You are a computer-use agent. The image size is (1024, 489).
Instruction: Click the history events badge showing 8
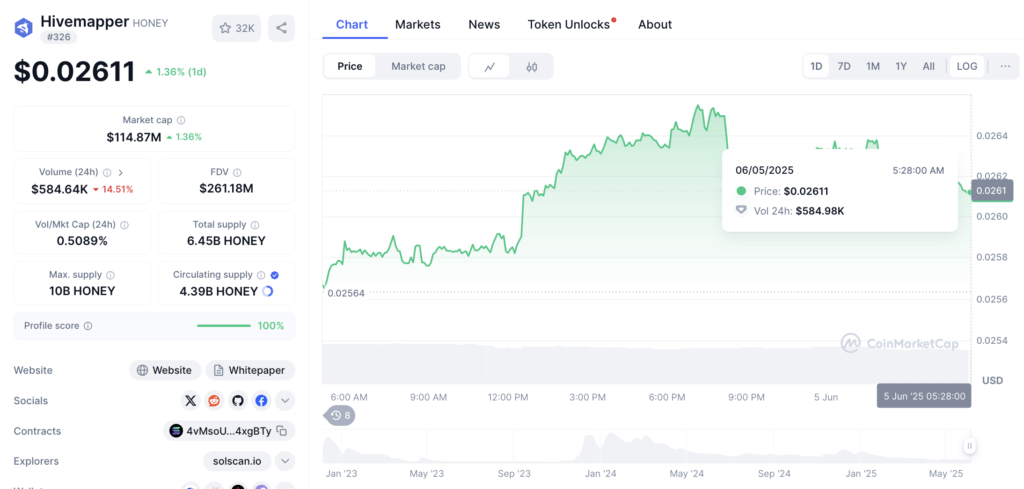pos(340,415)
